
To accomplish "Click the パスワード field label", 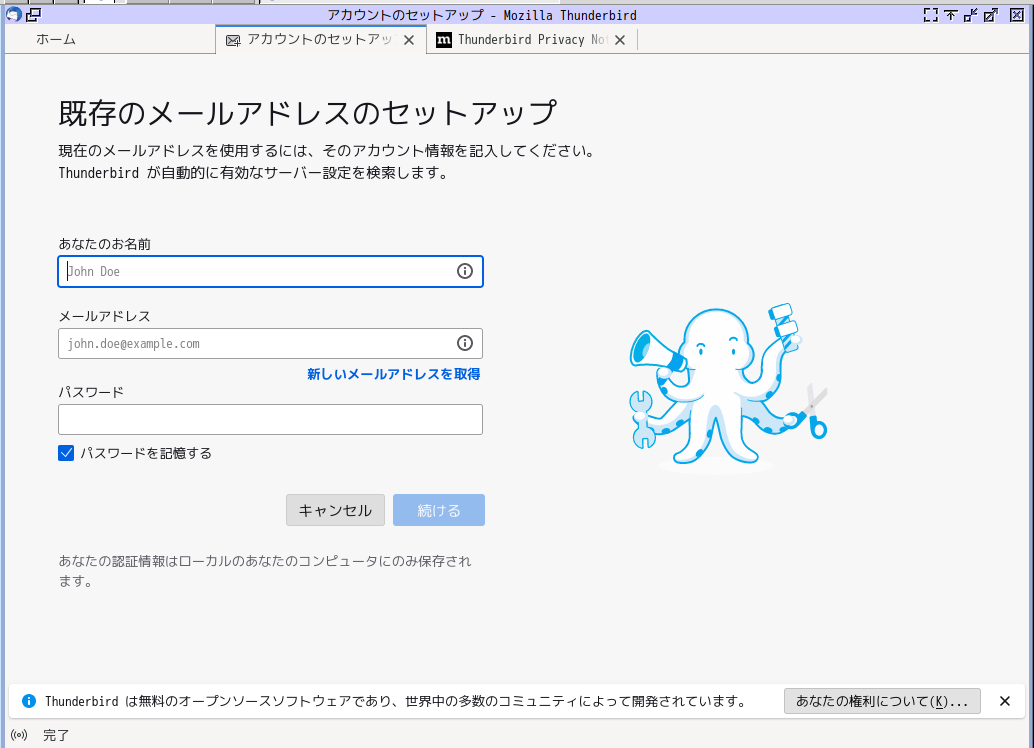I will tap(91, 392).
